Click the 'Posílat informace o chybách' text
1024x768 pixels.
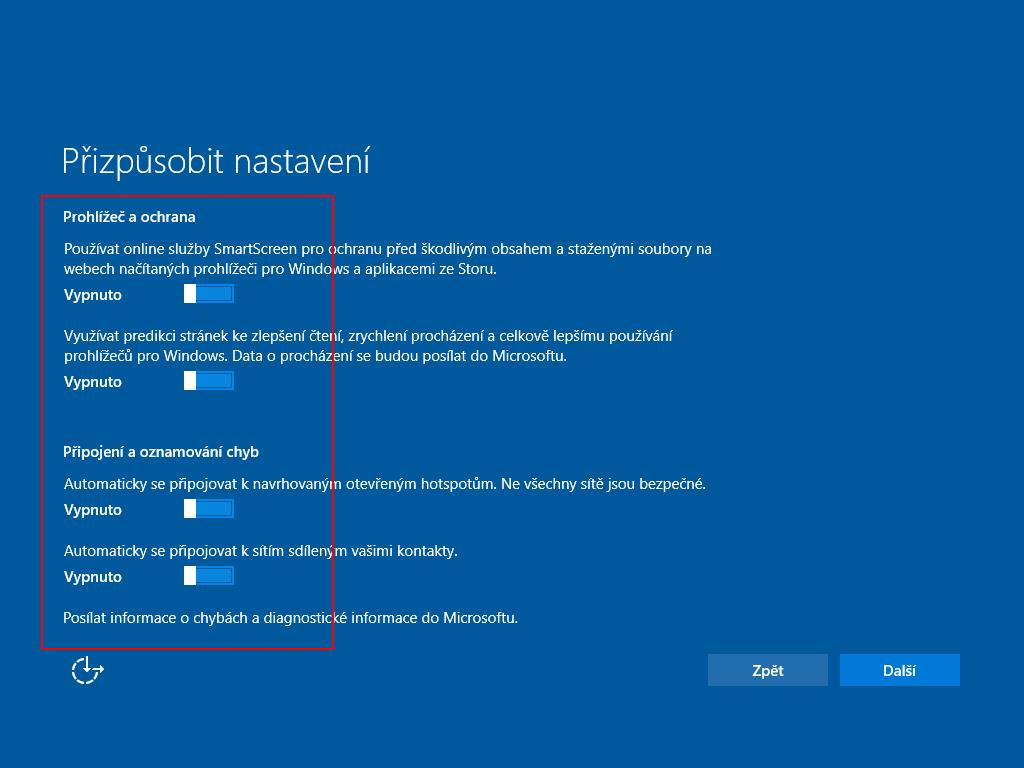(x=290, y=618)
